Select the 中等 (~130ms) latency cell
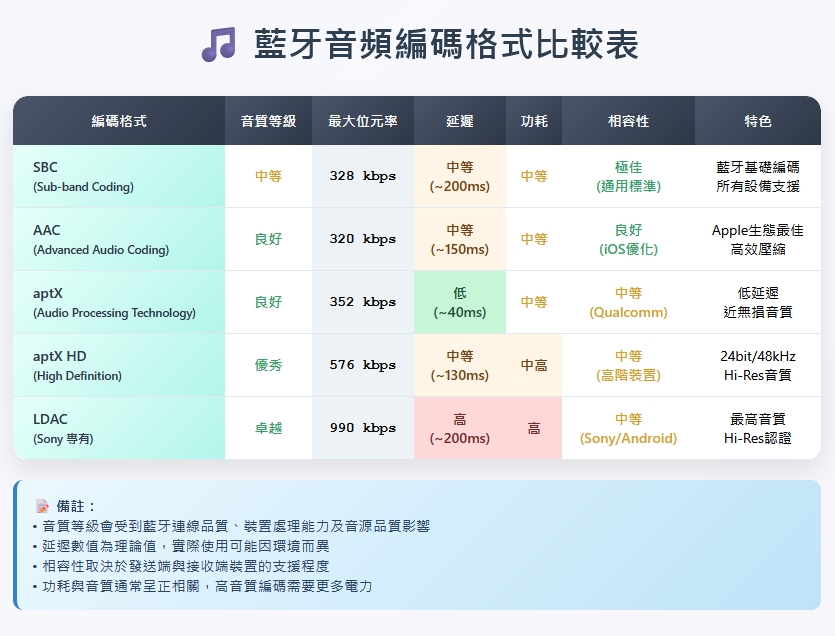This screenshot has width=835, height=636. pyautogui.click(x=460, y=365)
